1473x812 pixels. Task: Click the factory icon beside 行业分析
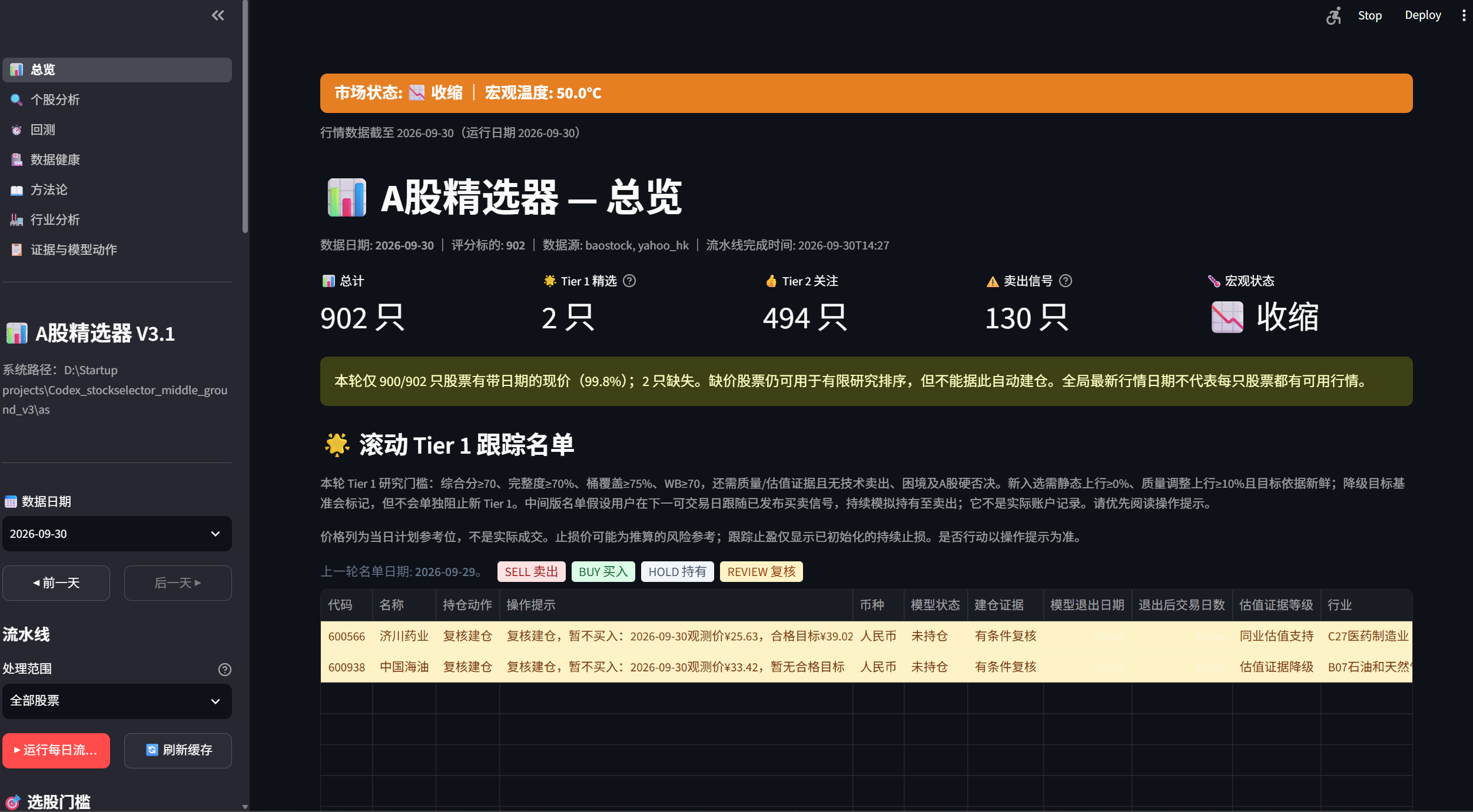tap(16, 219)
